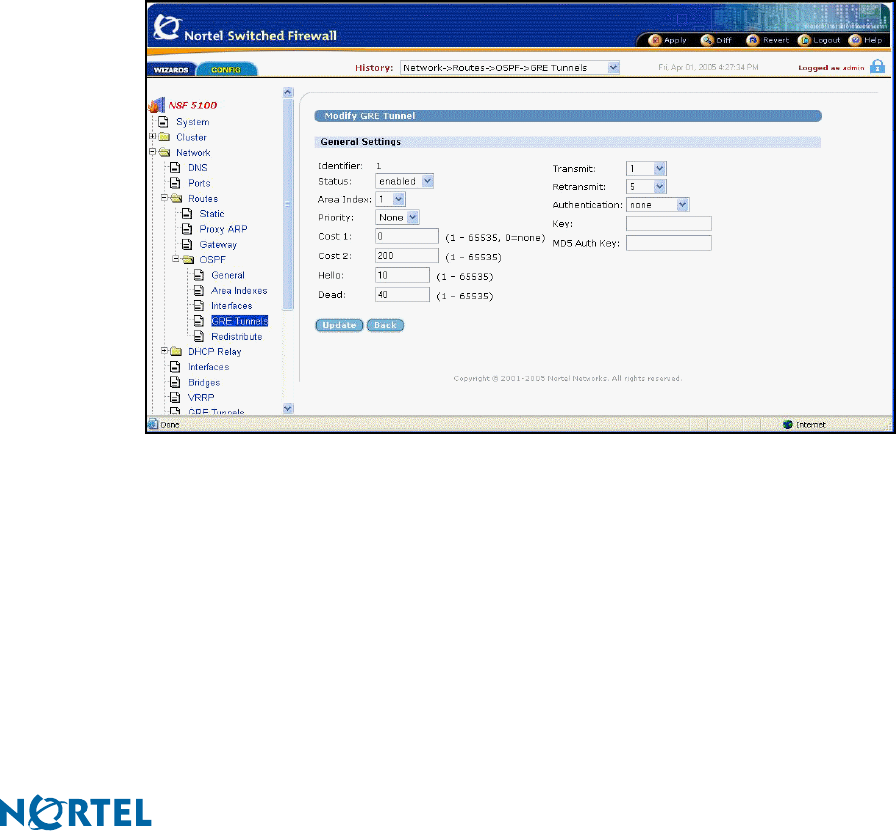Click the Bridges page icon
The width and height of the screenshot is (896, 831).
(x=175, y=382)
